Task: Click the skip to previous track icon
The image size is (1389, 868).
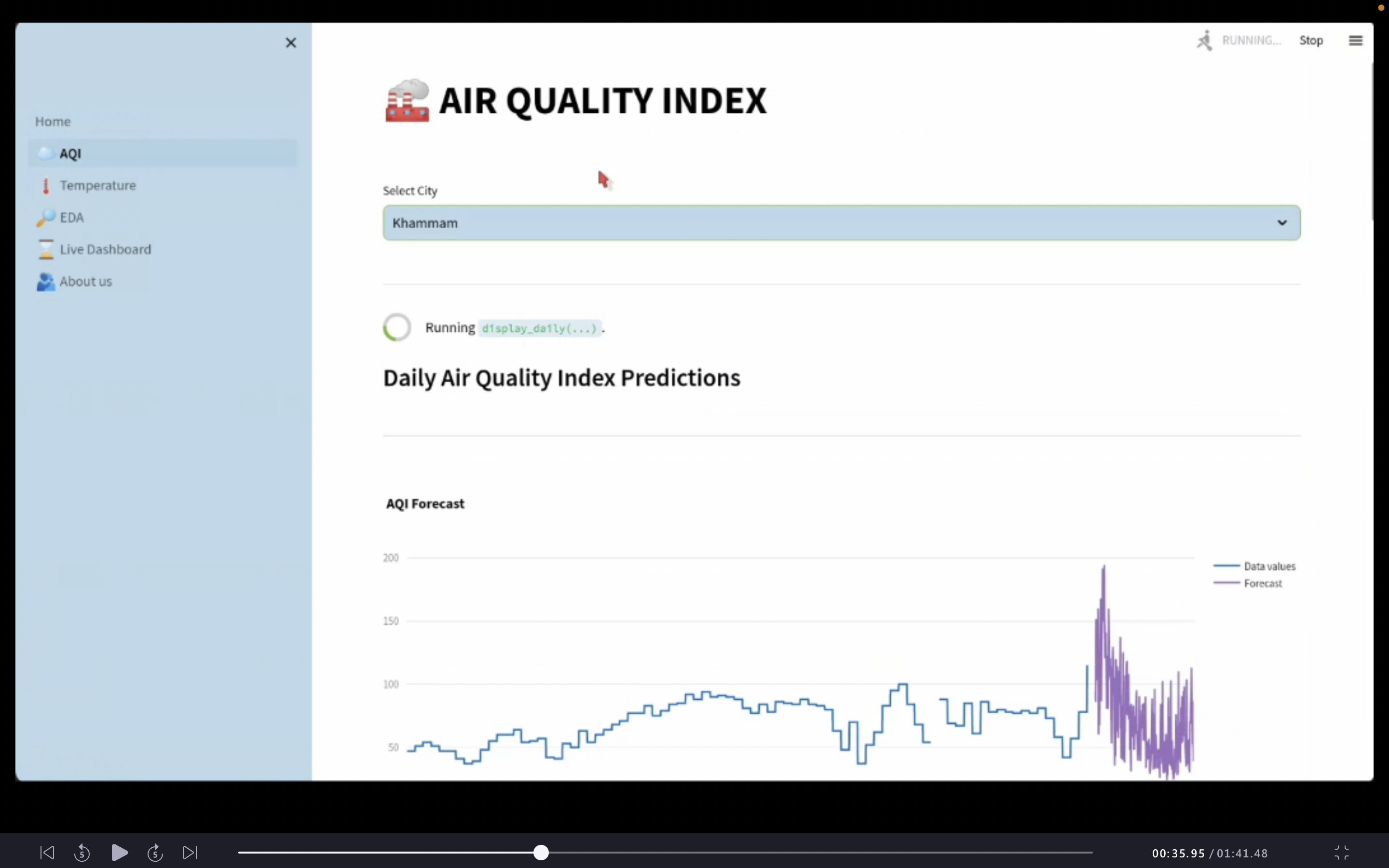Action: (x=47, y=853)
